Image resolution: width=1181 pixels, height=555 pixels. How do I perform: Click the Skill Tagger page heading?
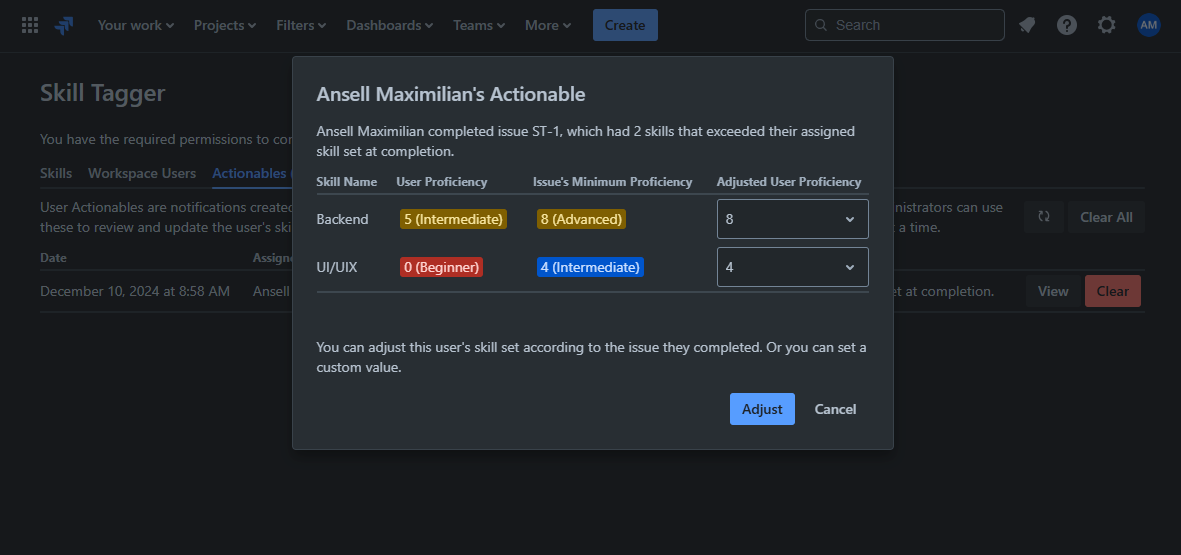click(102, 93)
